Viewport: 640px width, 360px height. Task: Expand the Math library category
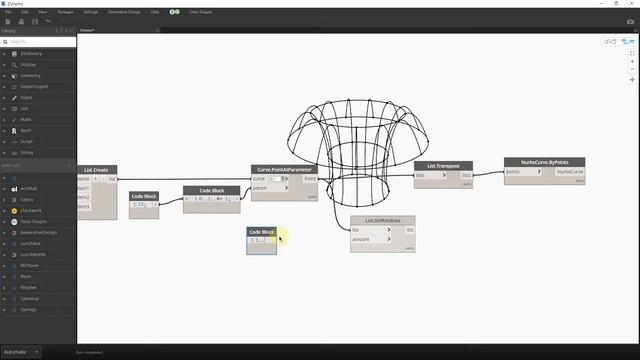(x=4, y=120)
